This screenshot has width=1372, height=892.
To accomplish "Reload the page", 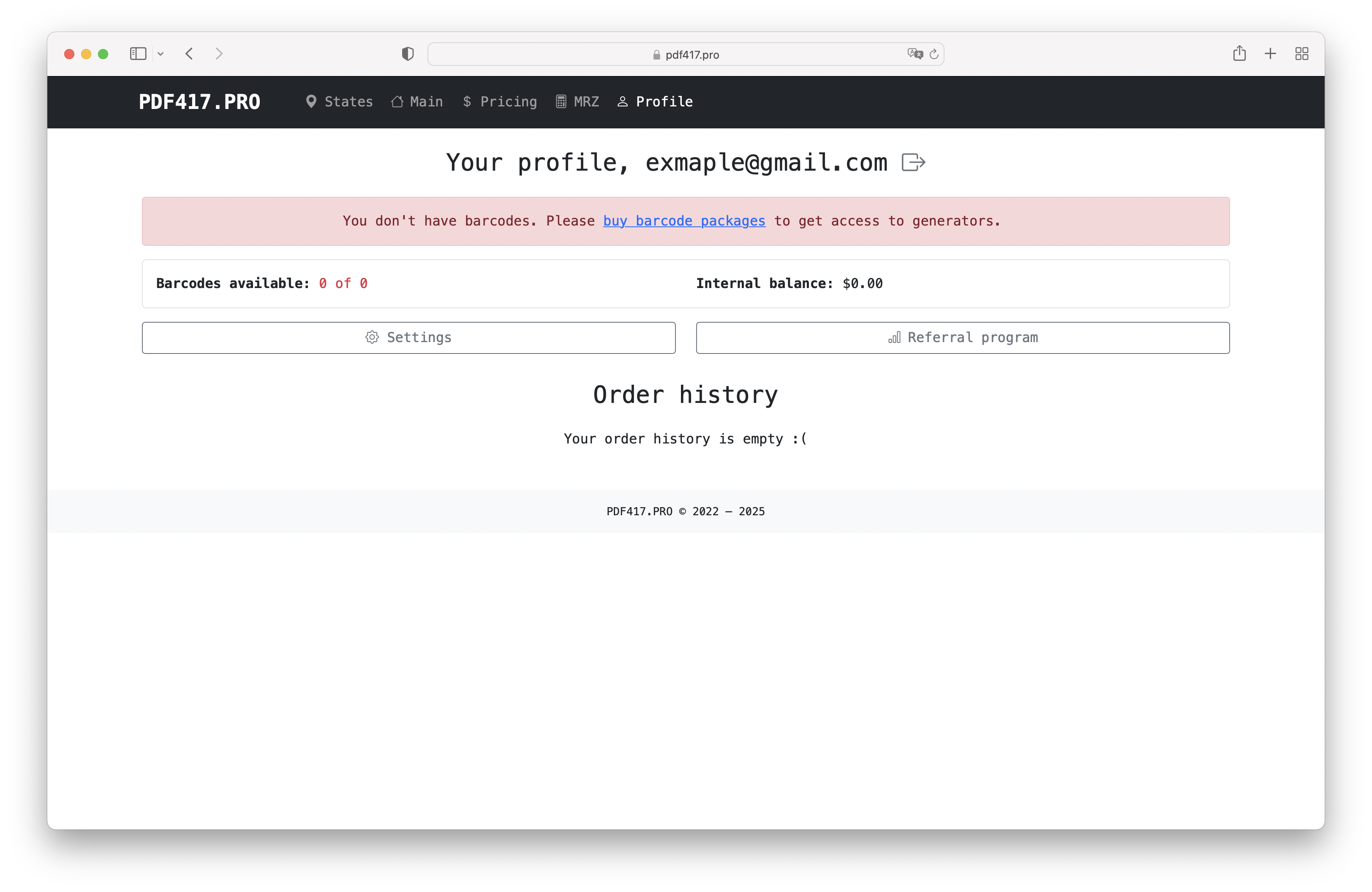I will pos(934,54).
